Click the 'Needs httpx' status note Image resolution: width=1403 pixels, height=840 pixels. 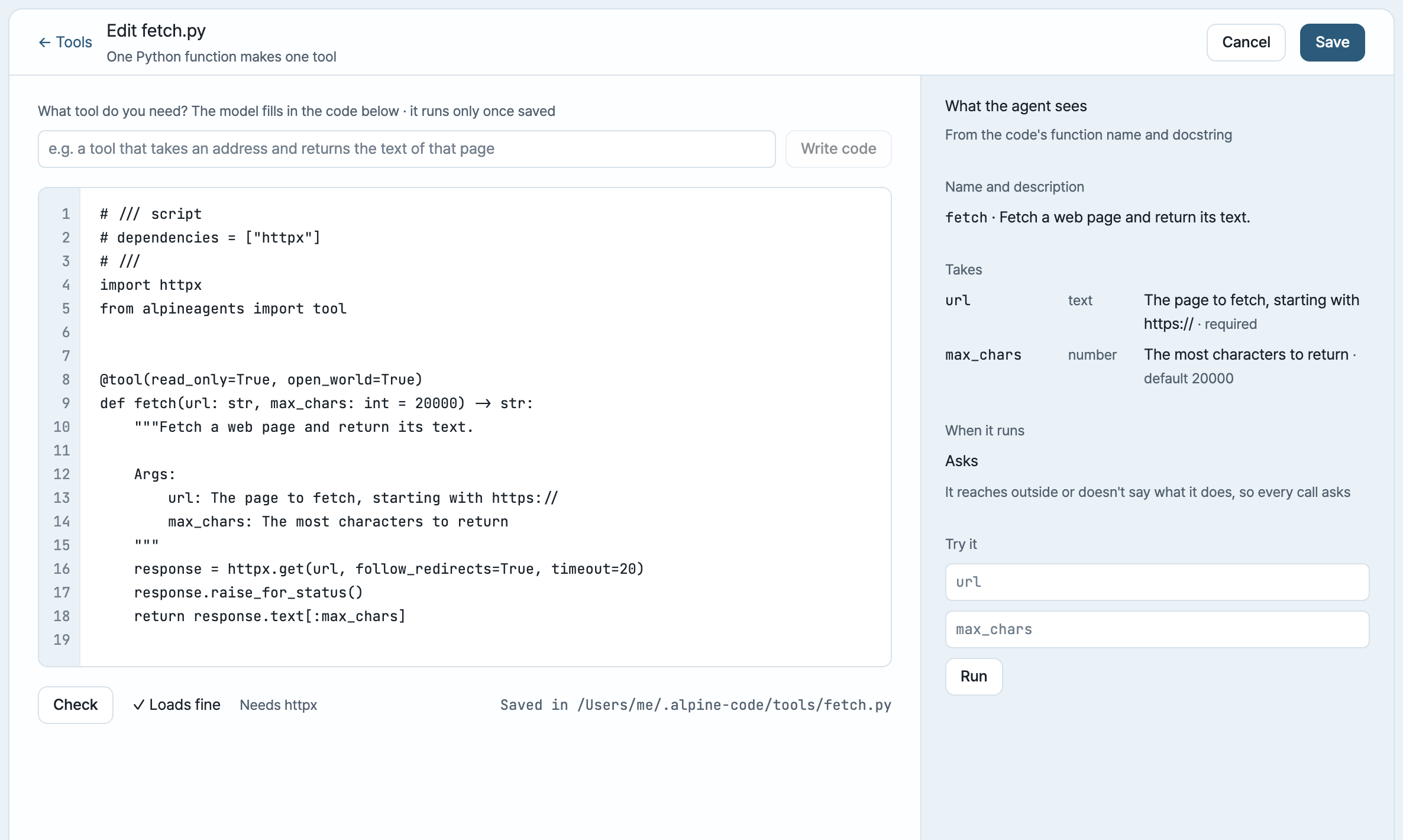click(x=279, y=705)
